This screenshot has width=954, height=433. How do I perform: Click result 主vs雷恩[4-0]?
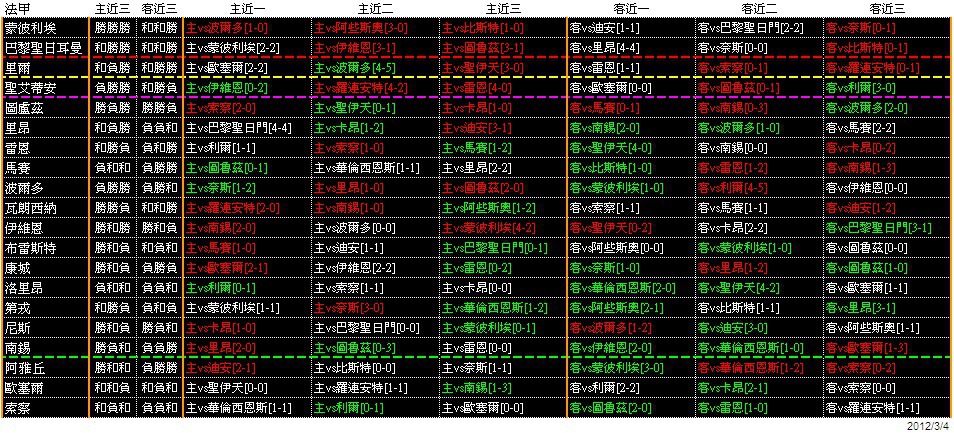[x=477, y=88]
